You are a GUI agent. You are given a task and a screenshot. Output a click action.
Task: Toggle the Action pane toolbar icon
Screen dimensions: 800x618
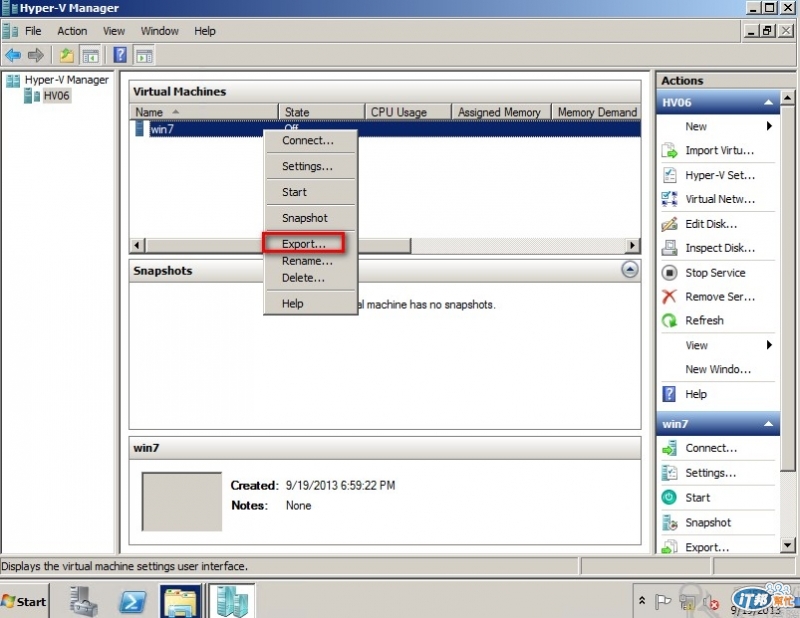[144, 55]
